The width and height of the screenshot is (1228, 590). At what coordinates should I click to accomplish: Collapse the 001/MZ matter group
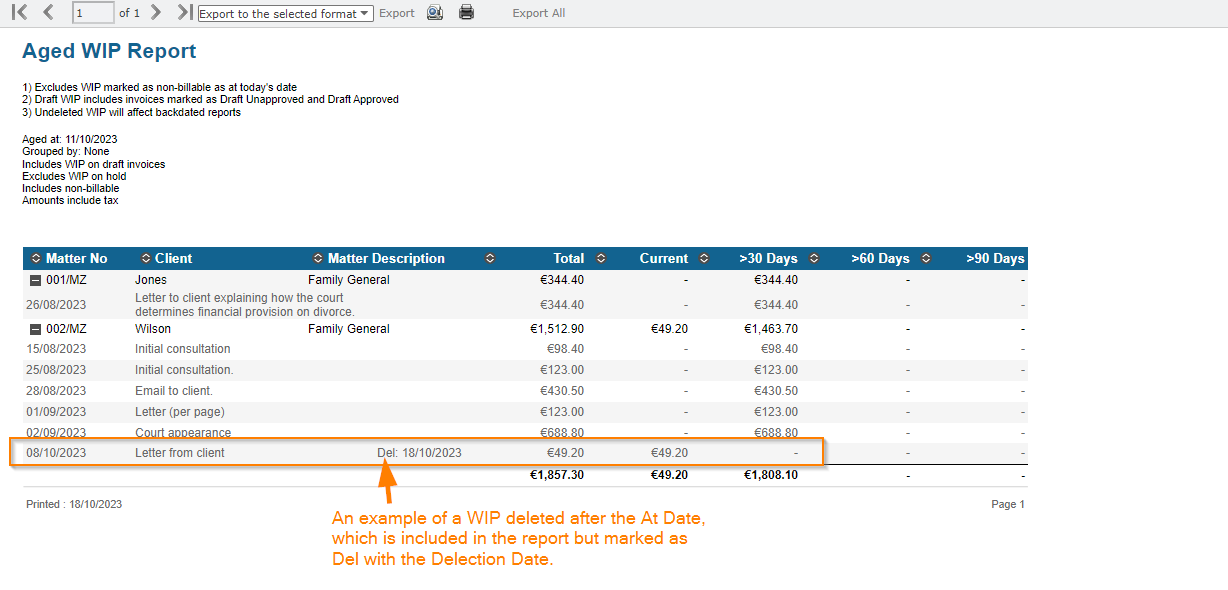point(36,281)
